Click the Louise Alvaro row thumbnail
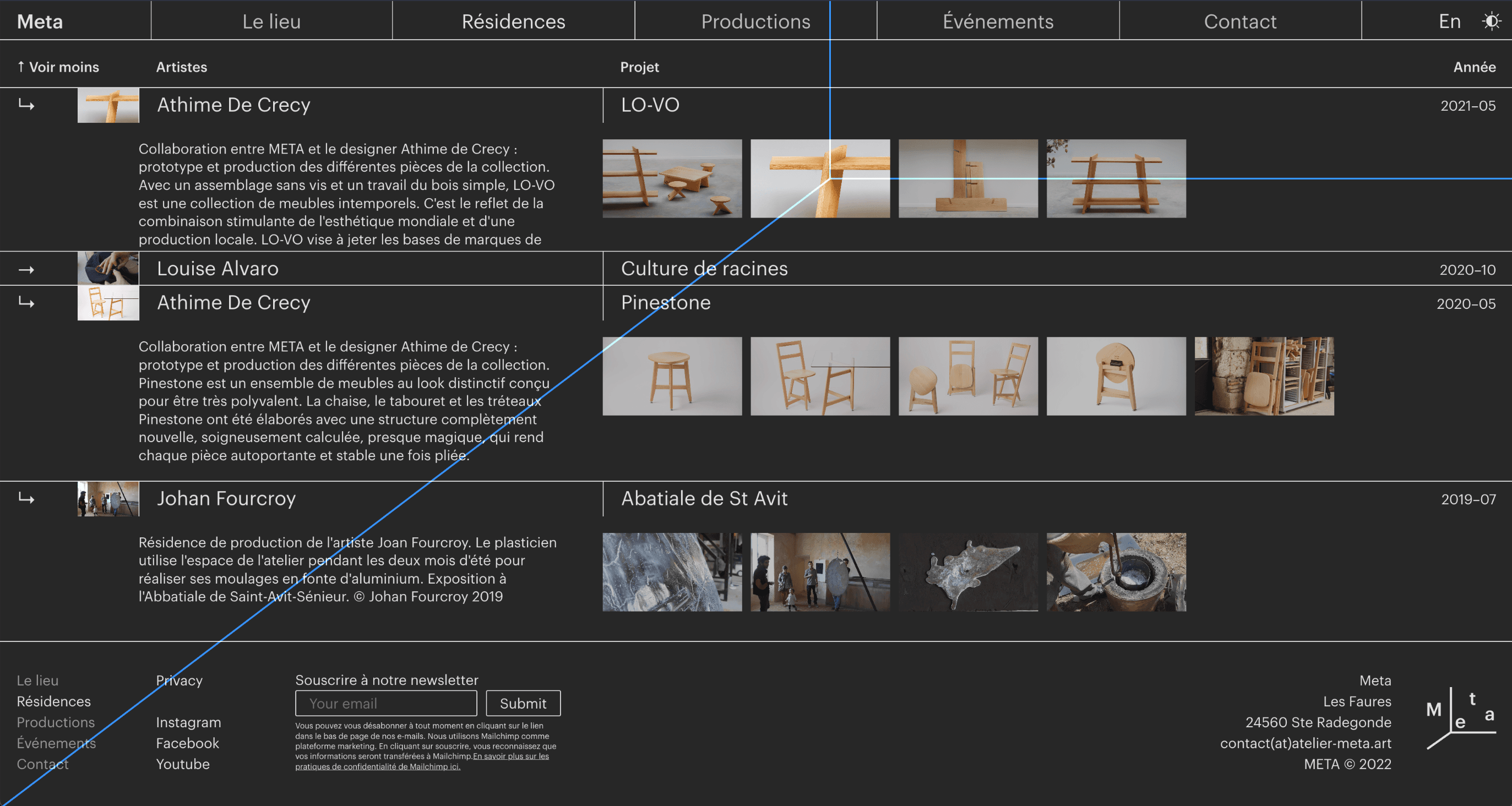1512x806 pixels. point(108,269)
